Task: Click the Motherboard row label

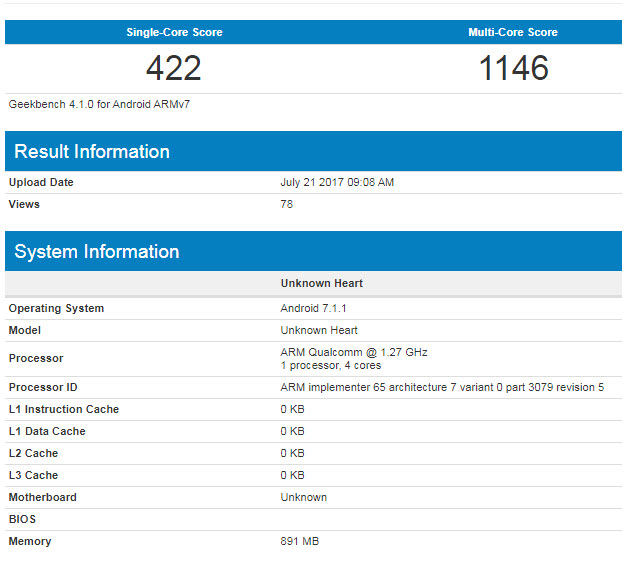Action: 43,497
